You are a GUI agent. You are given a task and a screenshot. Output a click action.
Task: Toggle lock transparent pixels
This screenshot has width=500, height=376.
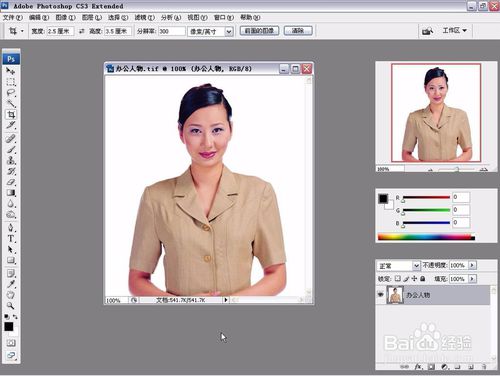point(398,278)
